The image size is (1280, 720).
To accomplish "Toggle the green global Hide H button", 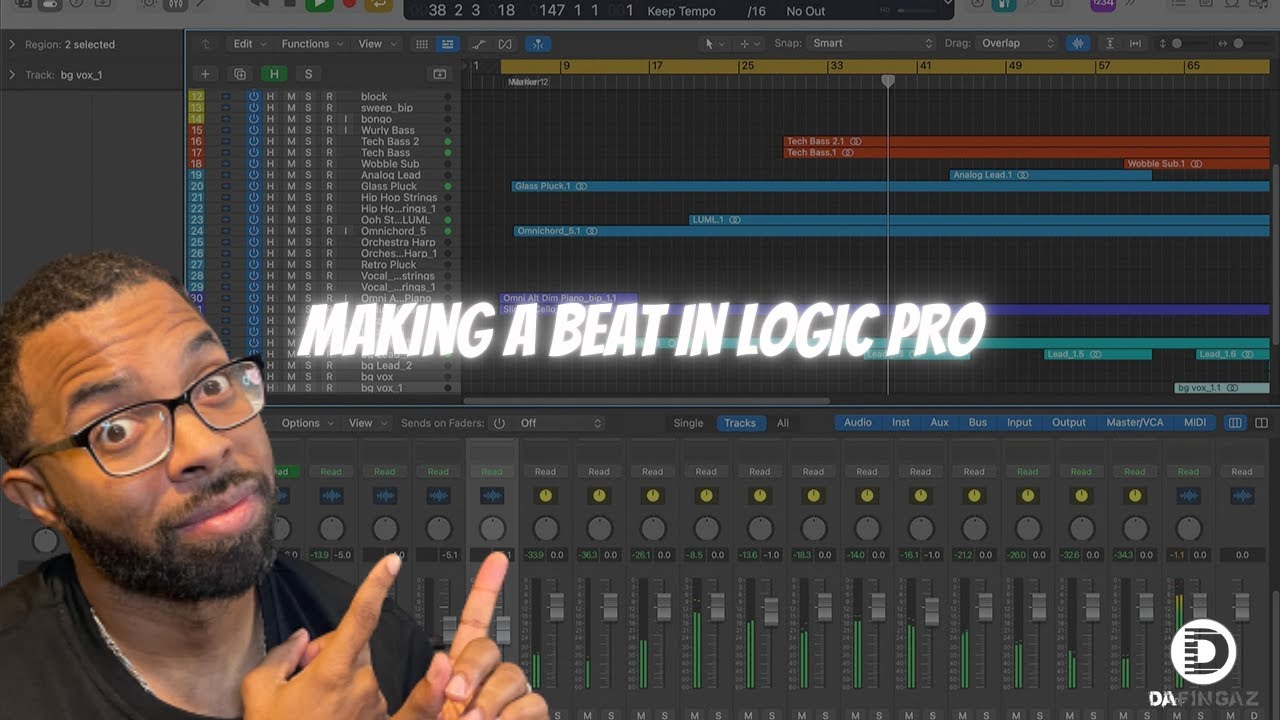I will (273, 74).
